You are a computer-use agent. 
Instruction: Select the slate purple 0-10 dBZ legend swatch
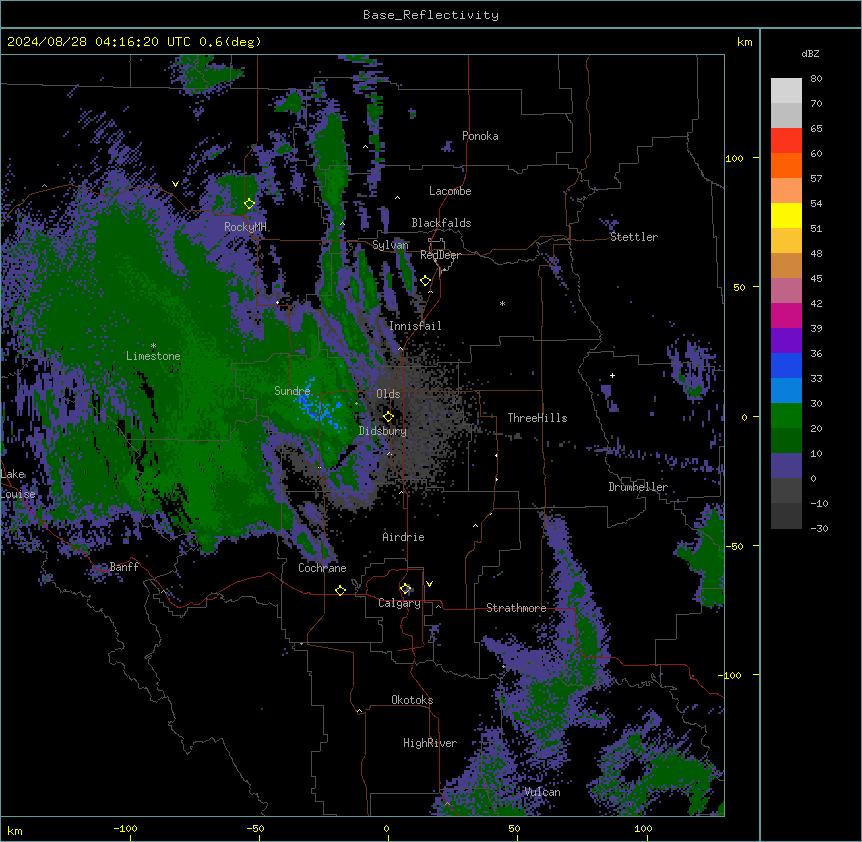(786, 466)
